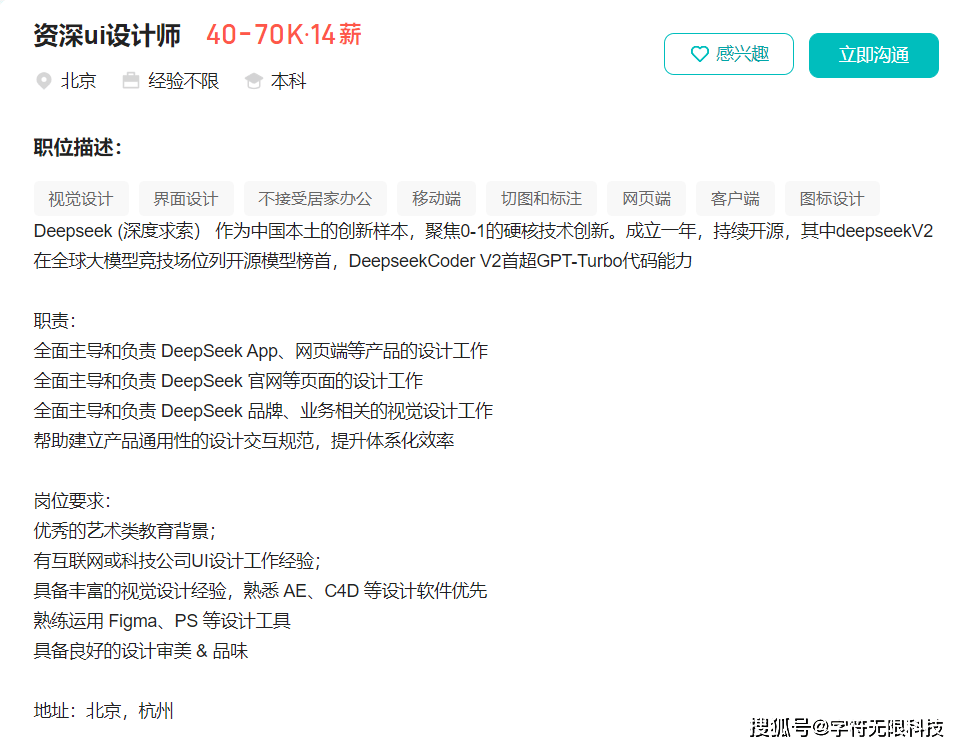Click the 岗位要求： heading
This screenshot has width=965, height=749.
click(x=72, y=500)
